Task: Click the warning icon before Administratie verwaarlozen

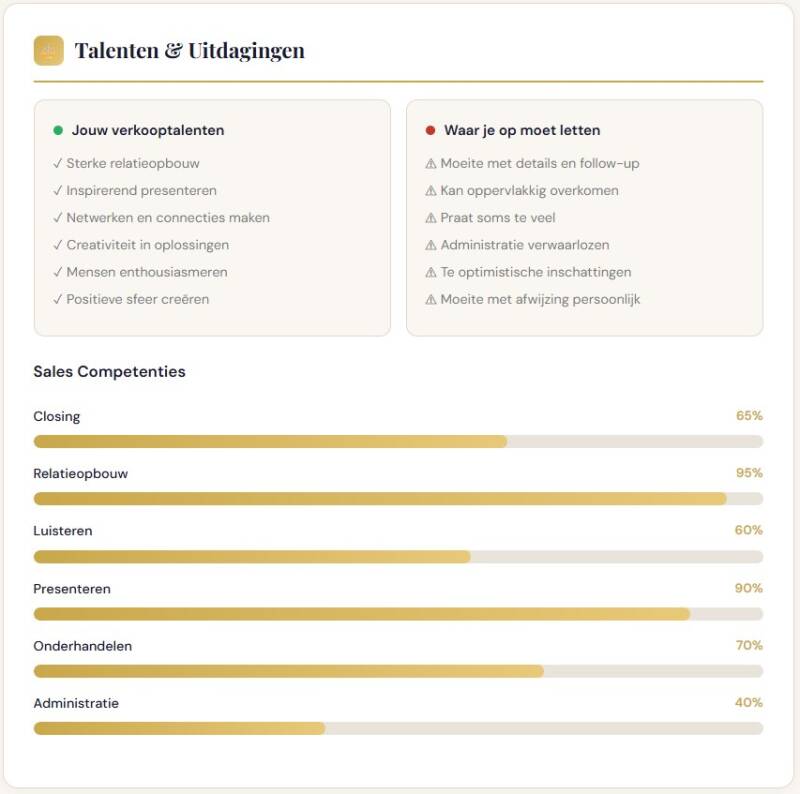Action: (431, 245)
